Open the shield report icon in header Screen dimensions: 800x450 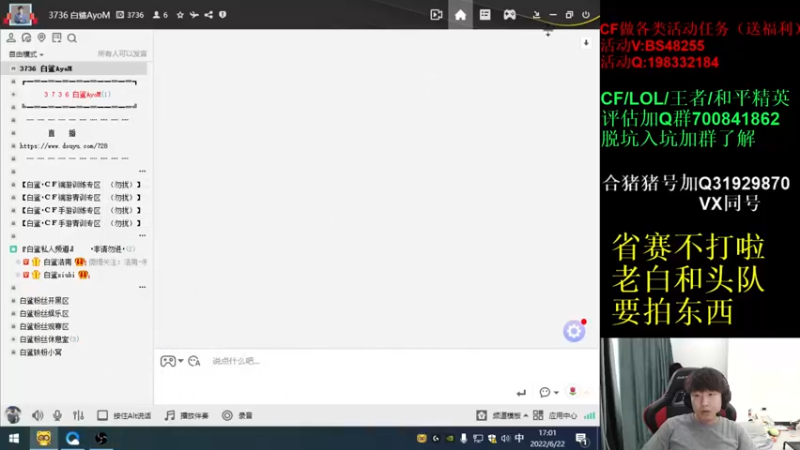[223, 15]
